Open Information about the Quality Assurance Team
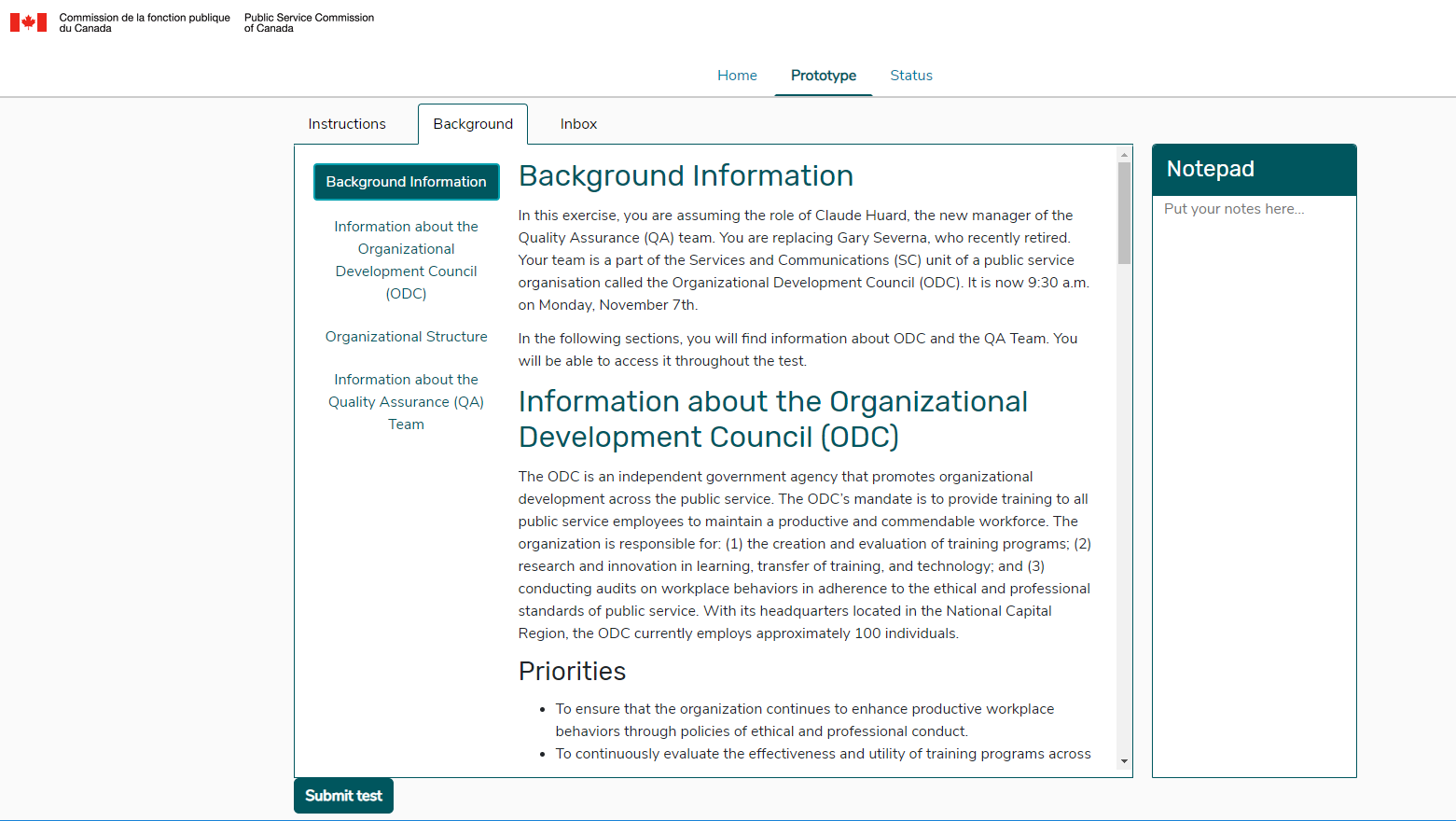 point(407,402)
